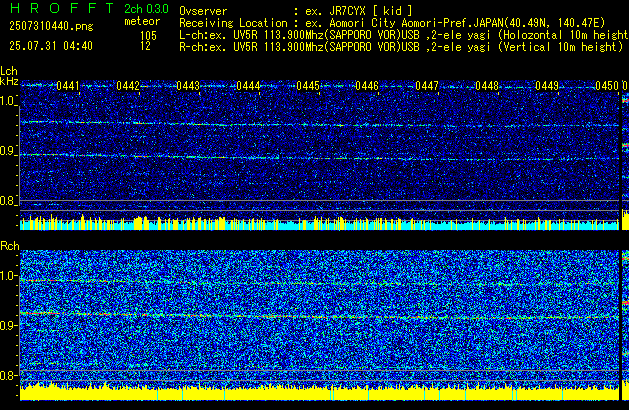Viewport: 629px width, 410px height.
Task: Click the Lch cyan signal level bar graph
Action: tap(319, 223)
